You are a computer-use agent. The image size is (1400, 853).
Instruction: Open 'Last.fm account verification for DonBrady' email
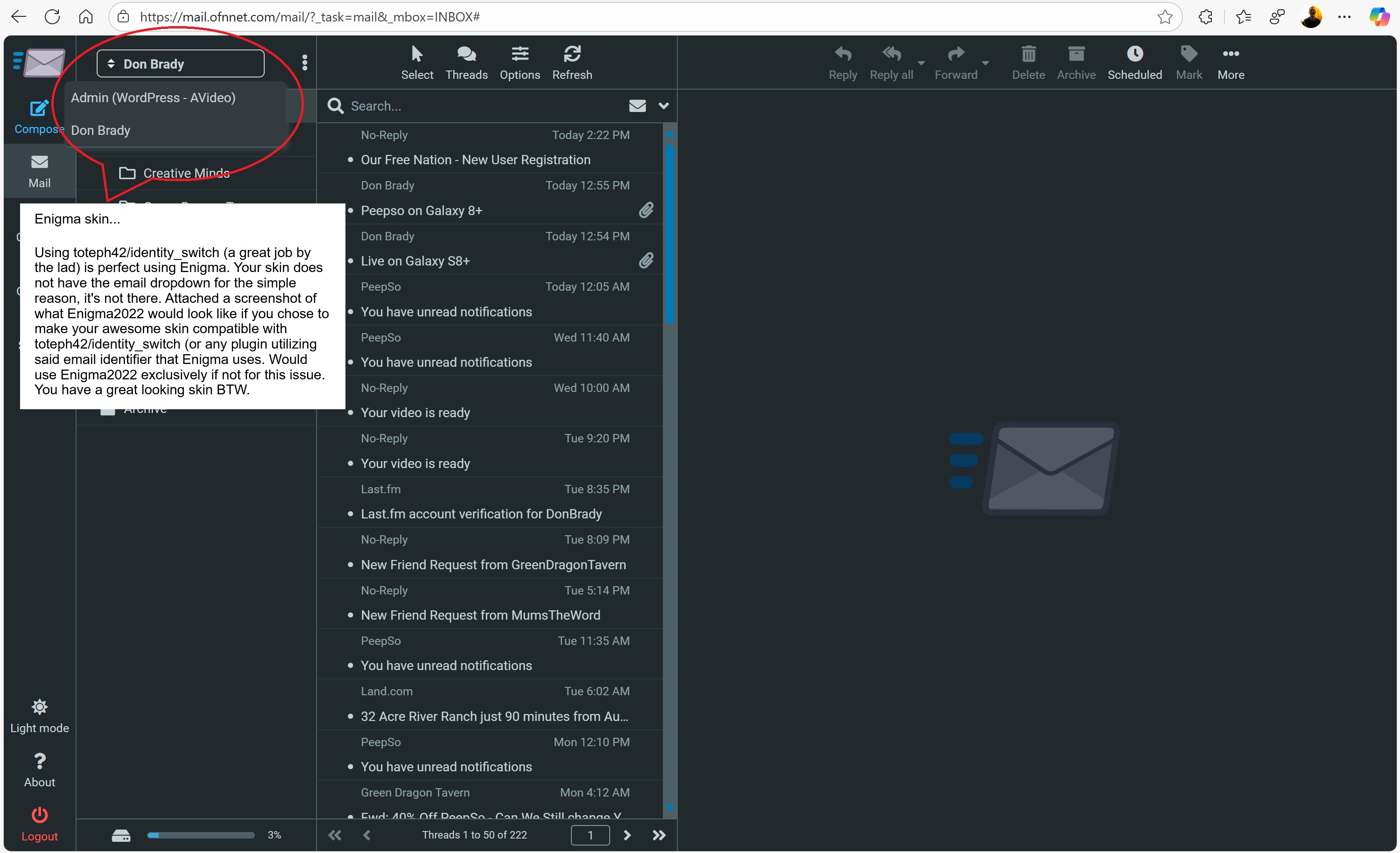click(x=490, y=502)
